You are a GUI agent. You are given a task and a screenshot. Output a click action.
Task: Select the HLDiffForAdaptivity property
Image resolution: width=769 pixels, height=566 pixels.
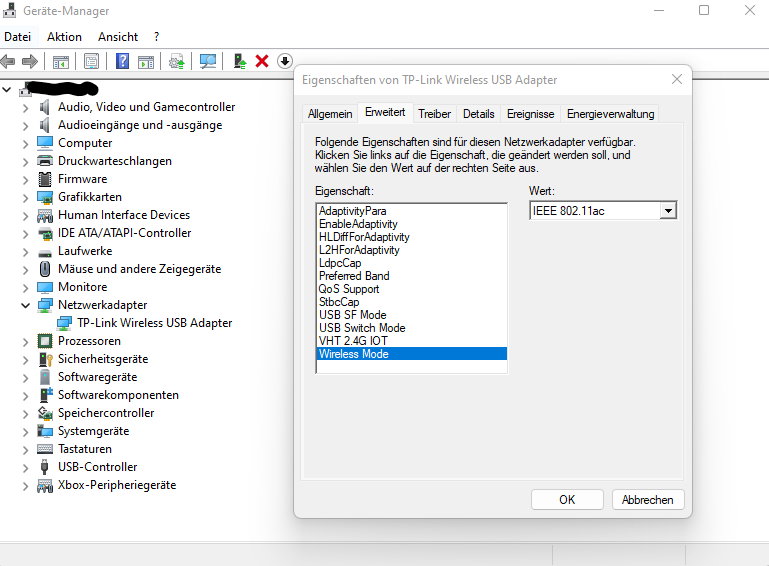(411, 237)
